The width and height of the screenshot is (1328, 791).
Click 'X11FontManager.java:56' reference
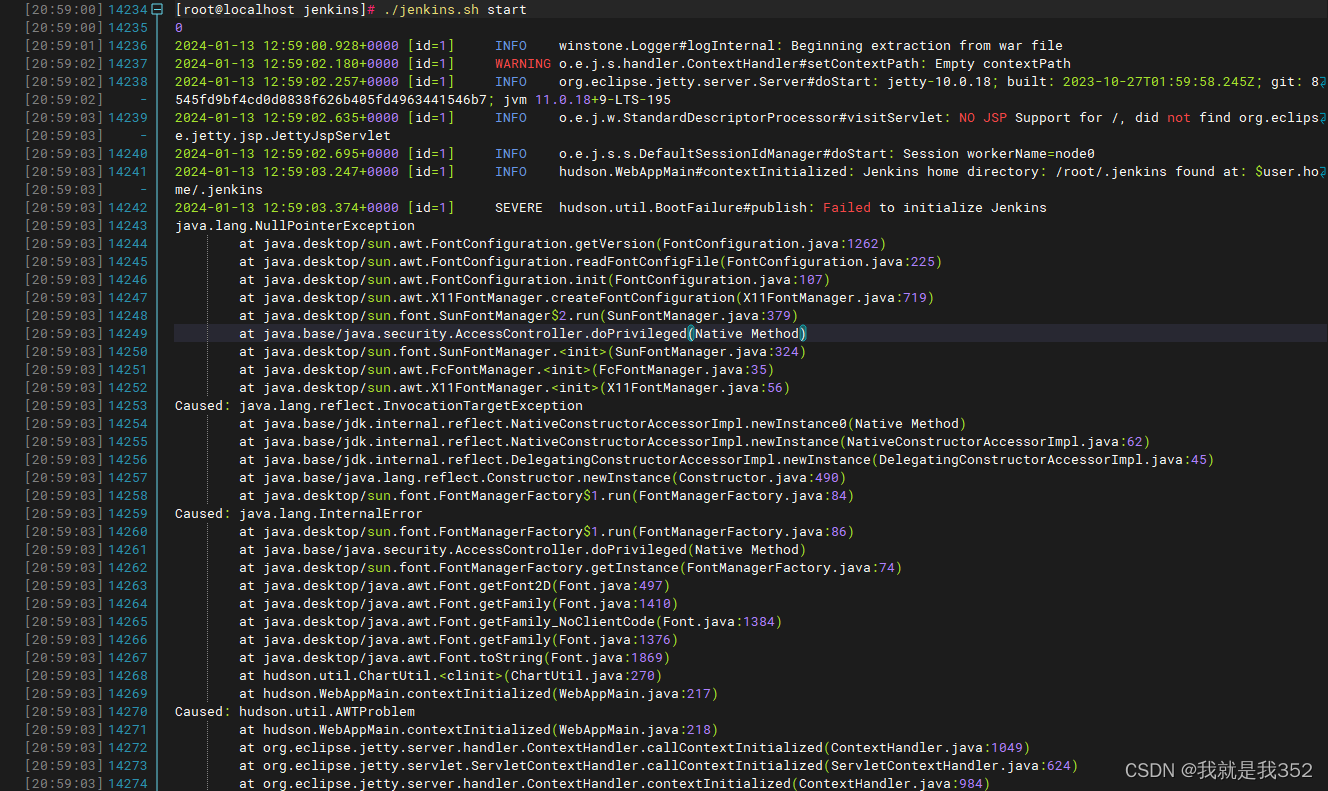pos(695,387)
